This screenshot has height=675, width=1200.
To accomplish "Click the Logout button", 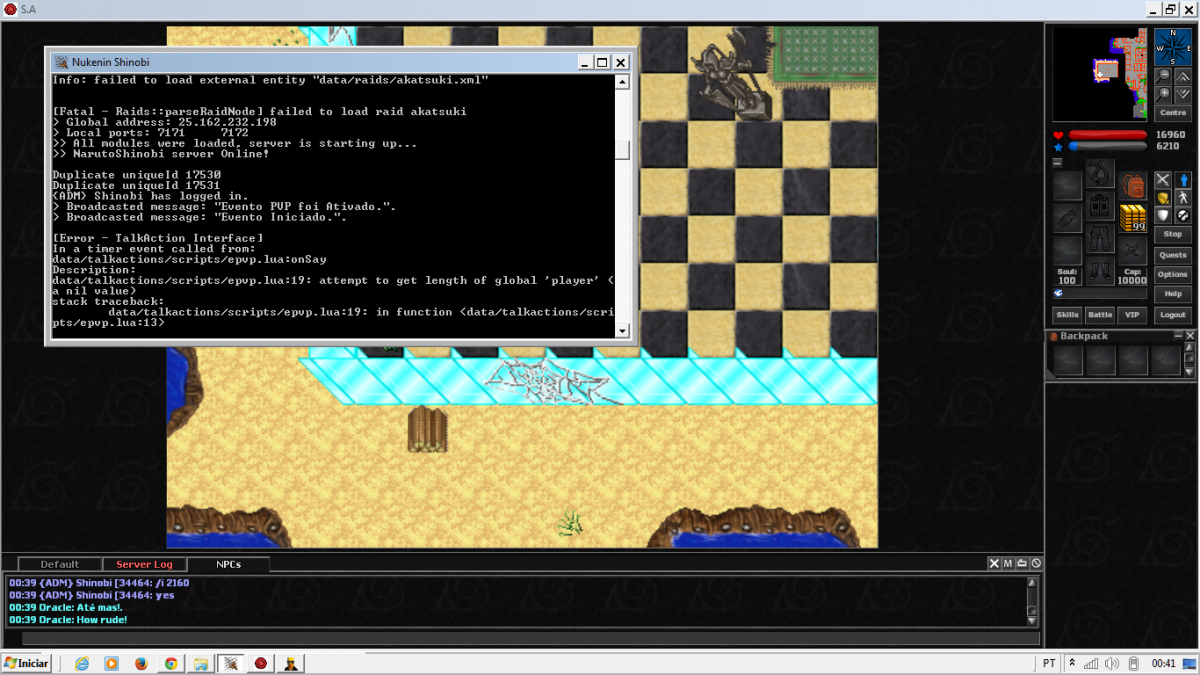I will (1172, 315).
